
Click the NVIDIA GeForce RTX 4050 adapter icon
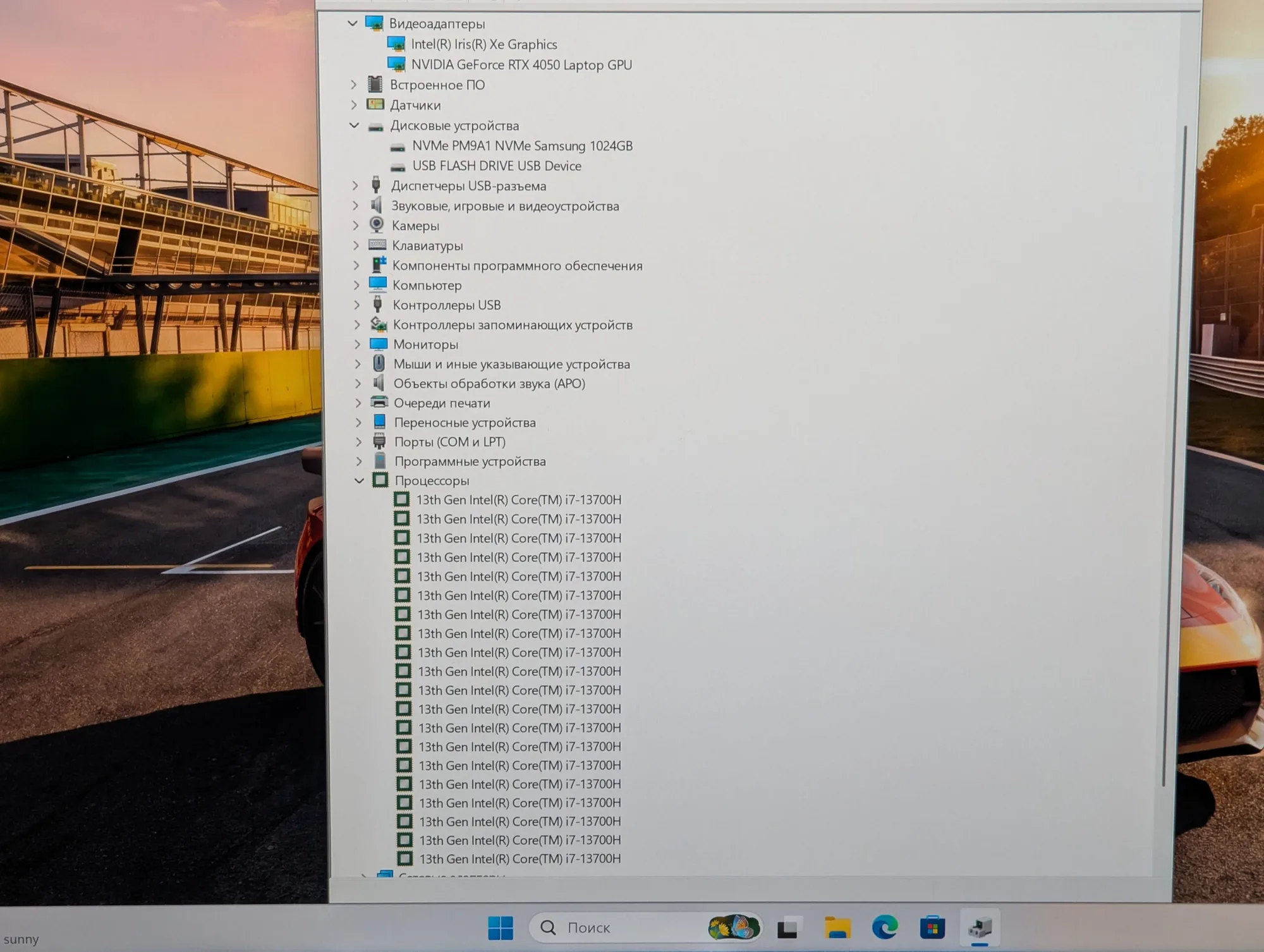396,64
